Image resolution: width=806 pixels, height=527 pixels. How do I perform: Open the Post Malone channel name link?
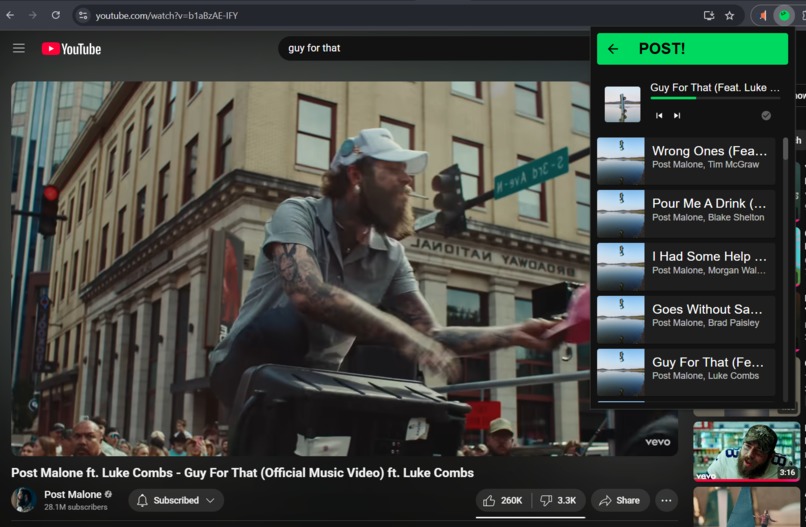coord(73,494)
